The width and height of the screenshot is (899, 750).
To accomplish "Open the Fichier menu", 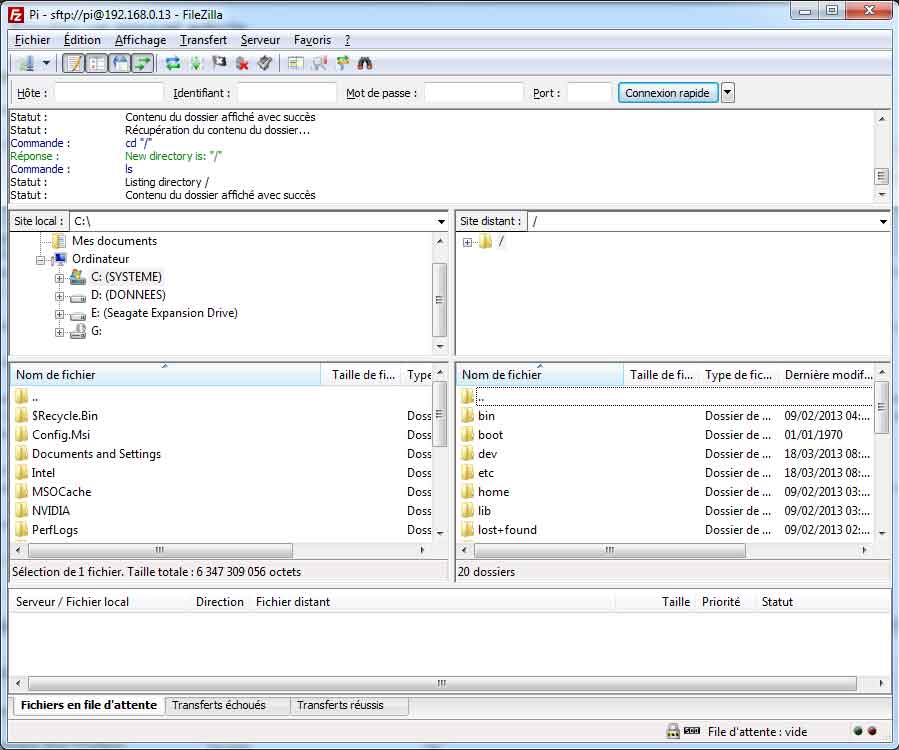I will pyautogui.click(x=33, y=40).
